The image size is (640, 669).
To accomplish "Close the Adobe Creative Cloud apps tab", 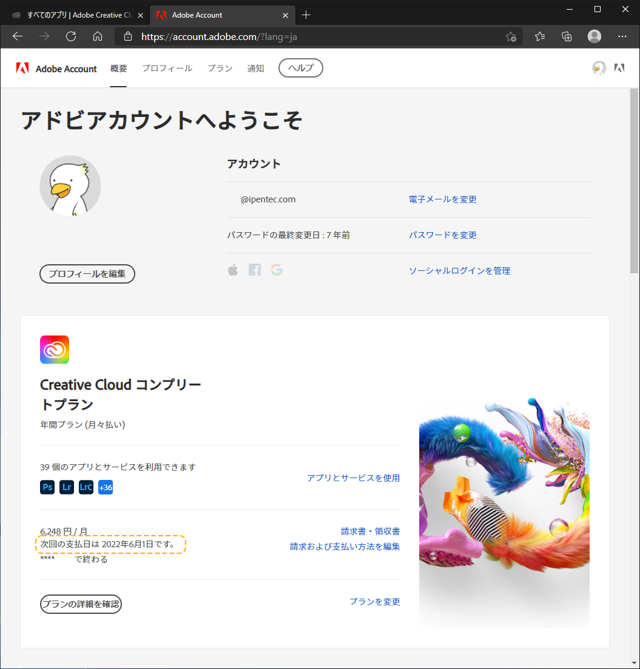I will click(140, 15).
